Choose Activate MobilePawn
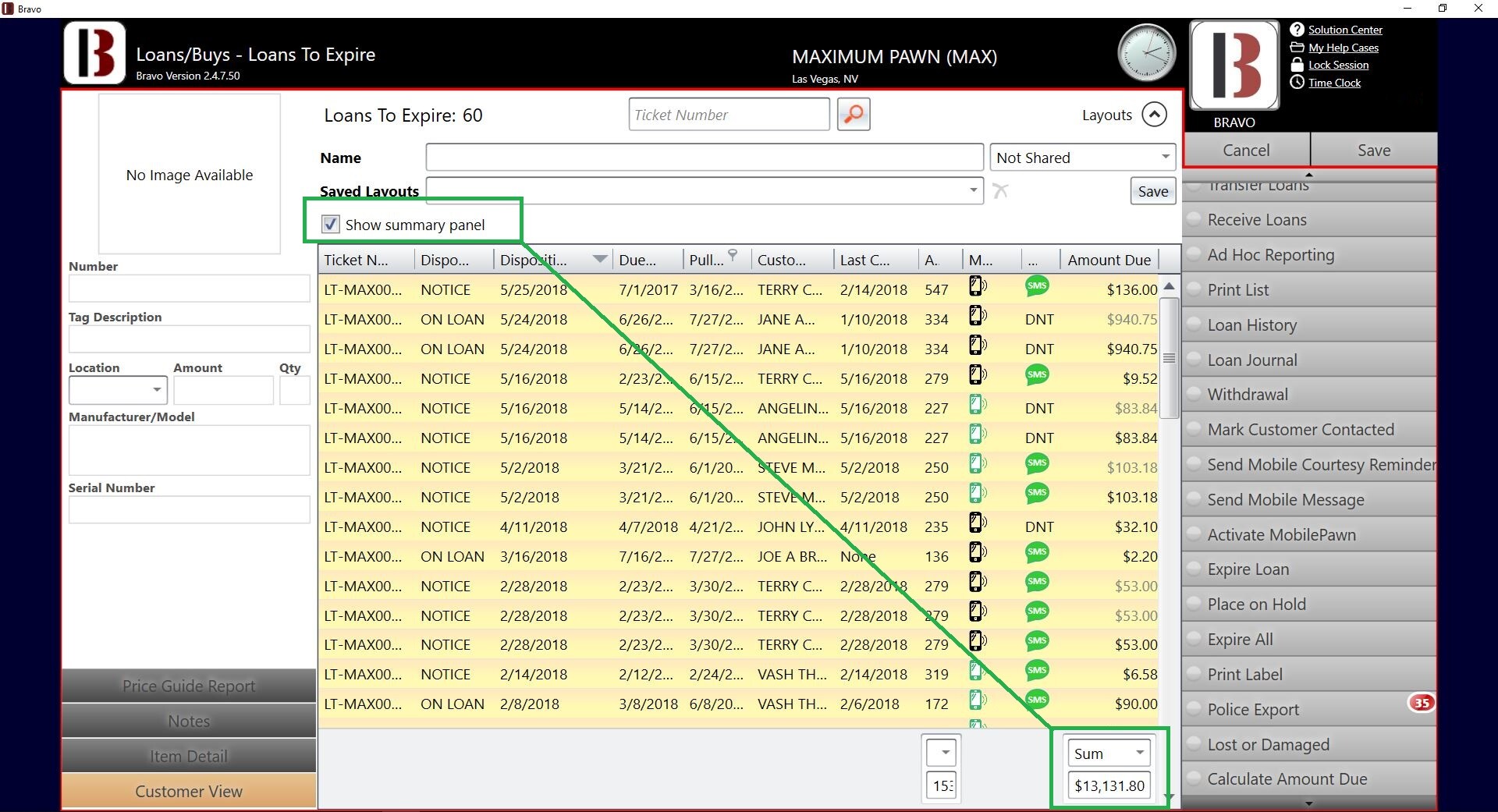1498x812 pixels. (x=1310, y=534)
